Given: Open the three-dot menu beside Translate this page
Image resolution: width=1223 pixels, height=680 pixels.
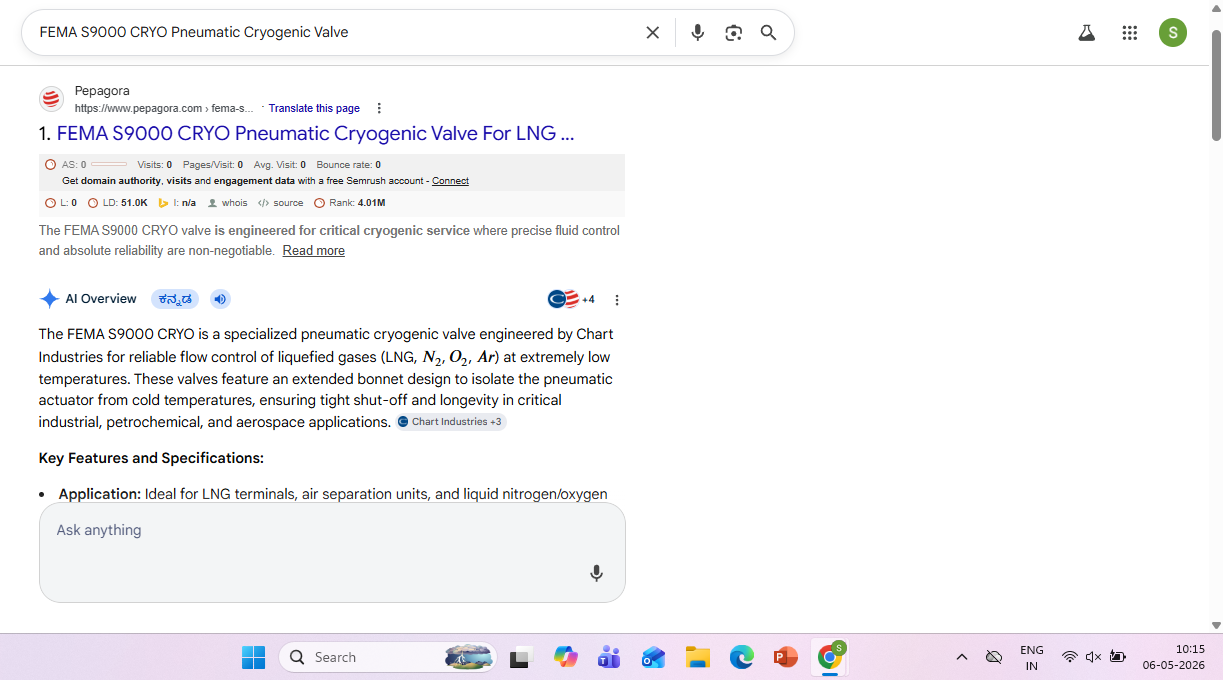Looking at the screenshot, I should (379, 108).
